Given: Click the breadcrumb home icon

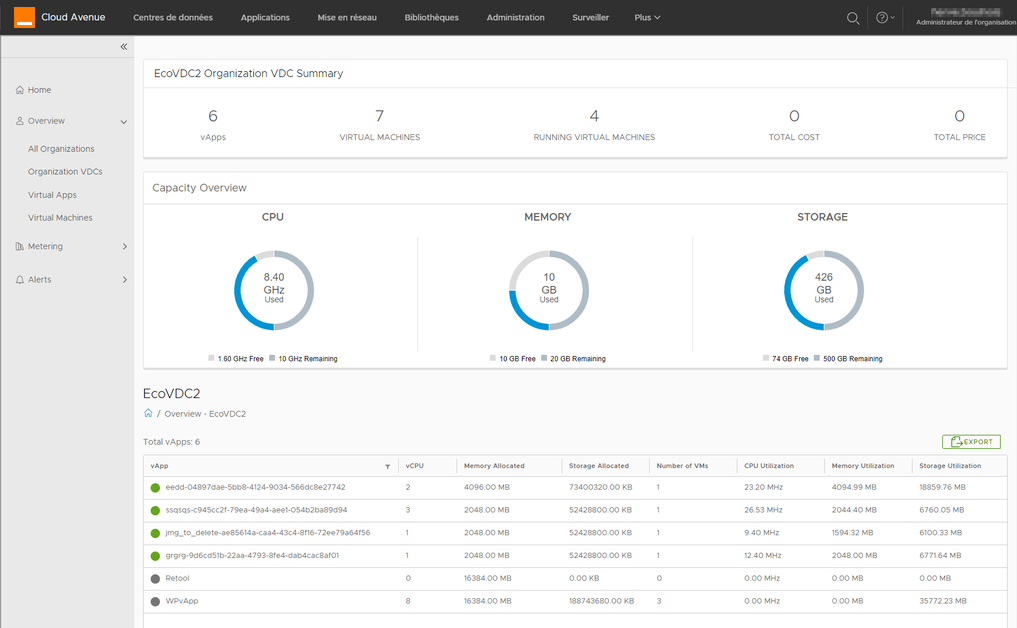Looking at the screenshot, I should 148,413.
